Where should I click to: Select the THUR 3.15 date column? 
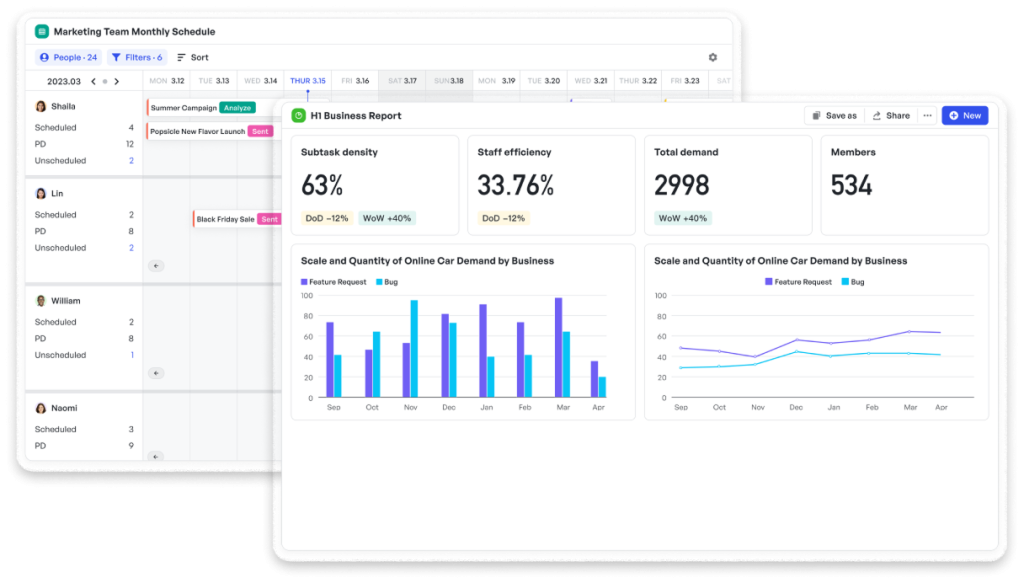pos(307,81)
